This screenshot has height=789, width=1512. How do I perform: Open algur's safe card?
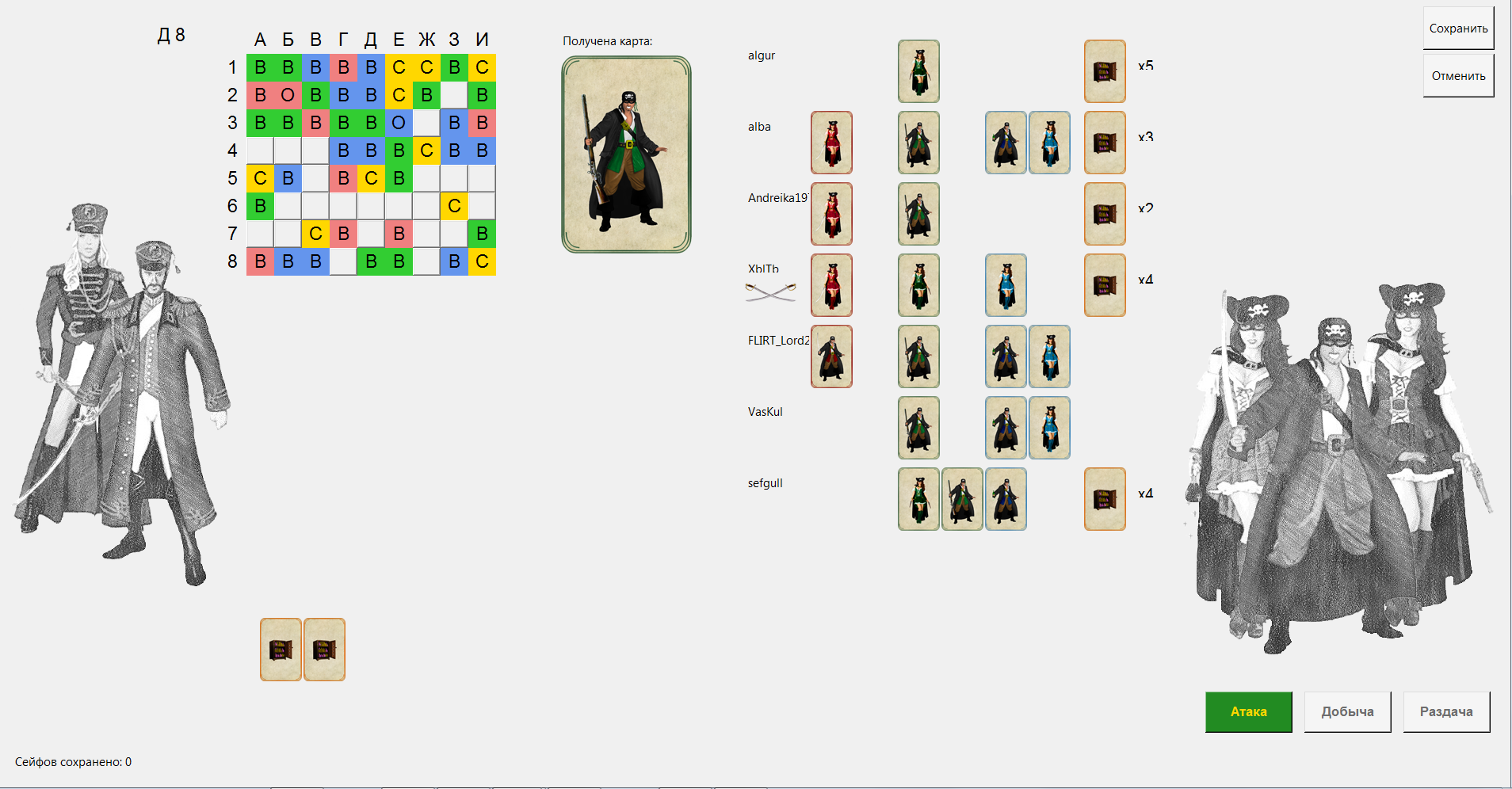[x=1105, y=71]
